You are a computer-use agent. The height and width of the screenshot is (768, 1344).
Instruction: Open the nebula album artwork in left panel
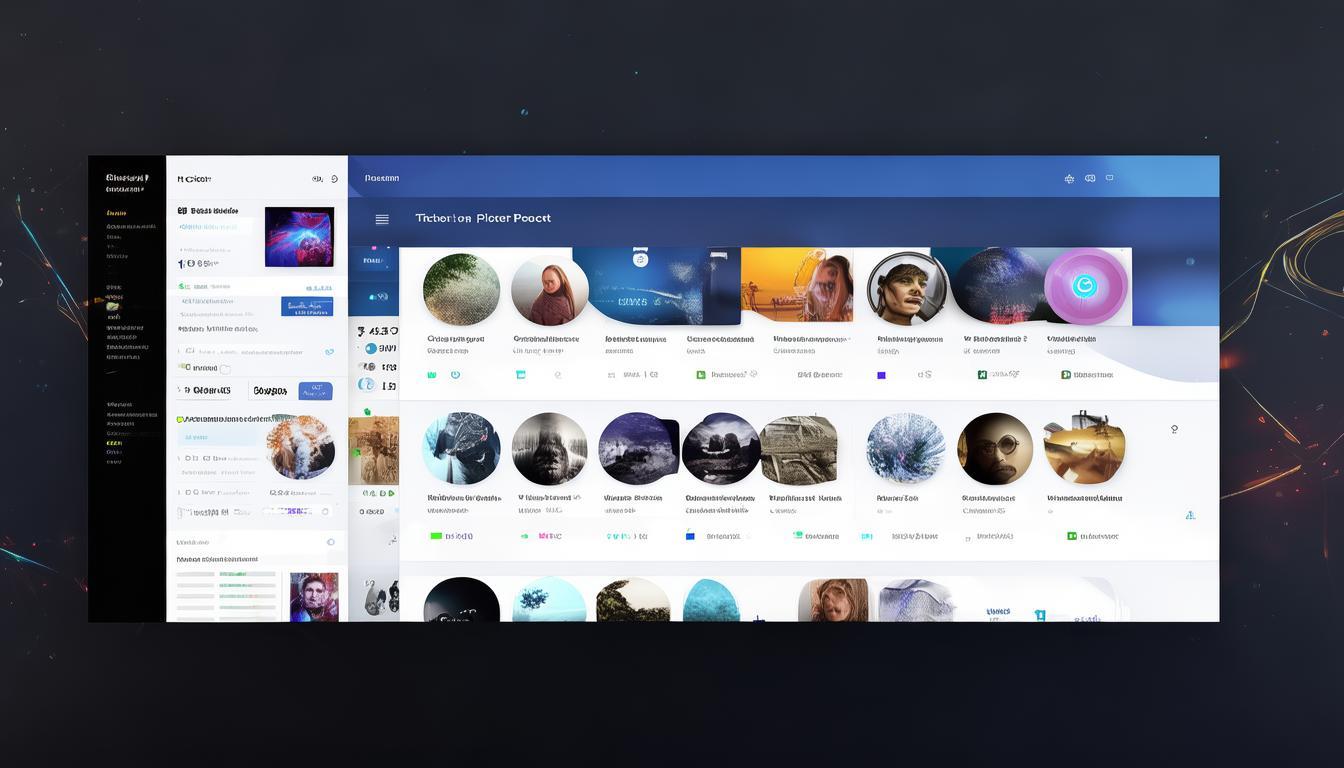pyautogui.click(x=299, y=237)
